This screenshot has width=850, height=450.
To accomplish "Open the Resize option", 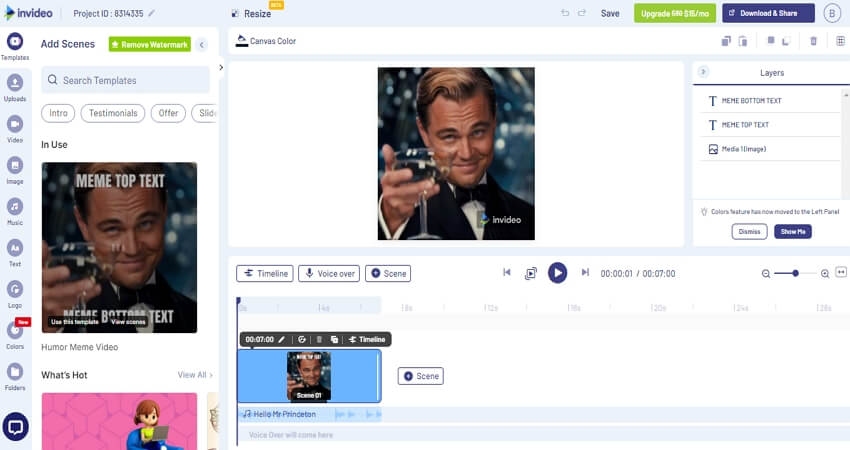I will [252, 14].
